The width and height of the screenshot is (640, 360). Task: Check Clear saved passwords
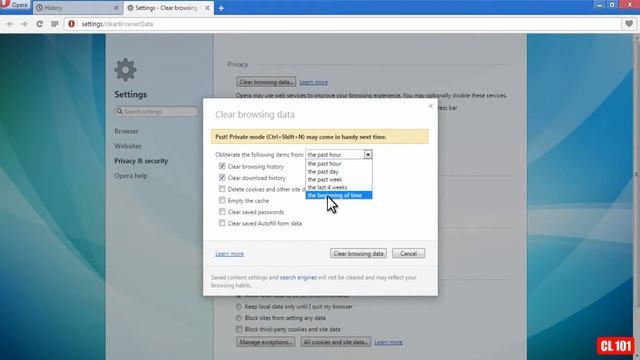(222, 212)
